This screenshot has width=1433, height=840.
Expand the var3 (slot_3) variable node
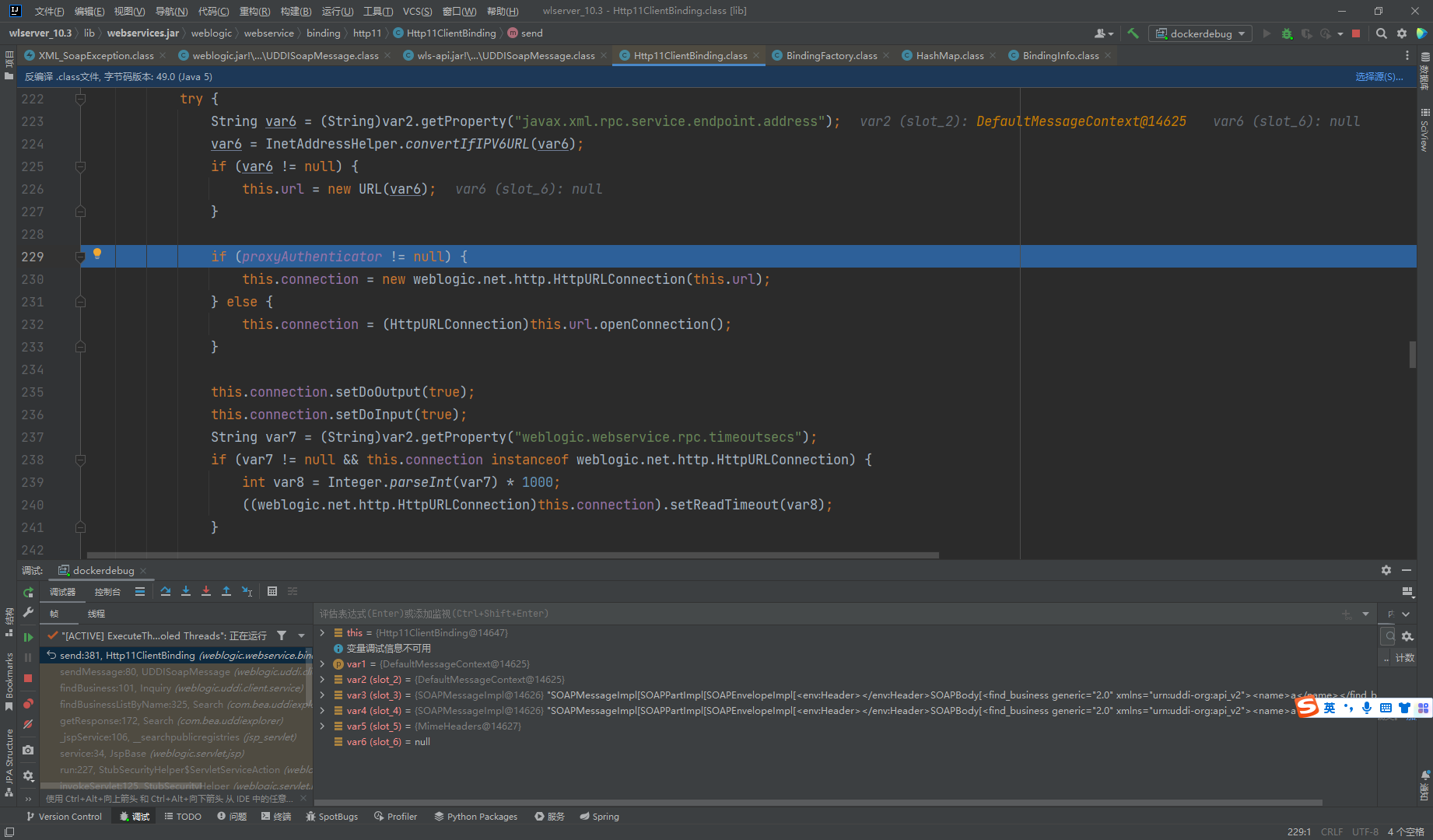(x=323, y=695)
